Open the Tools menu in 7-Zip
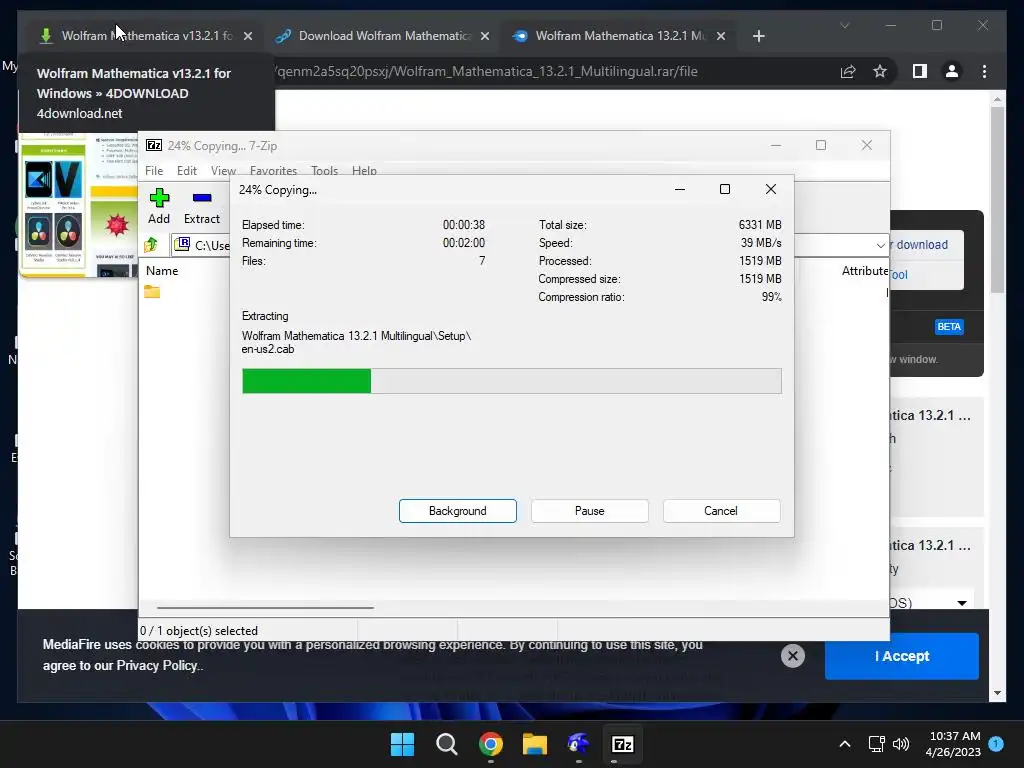The width and height of the screenshot is (1024, 768). click(324, 170)
